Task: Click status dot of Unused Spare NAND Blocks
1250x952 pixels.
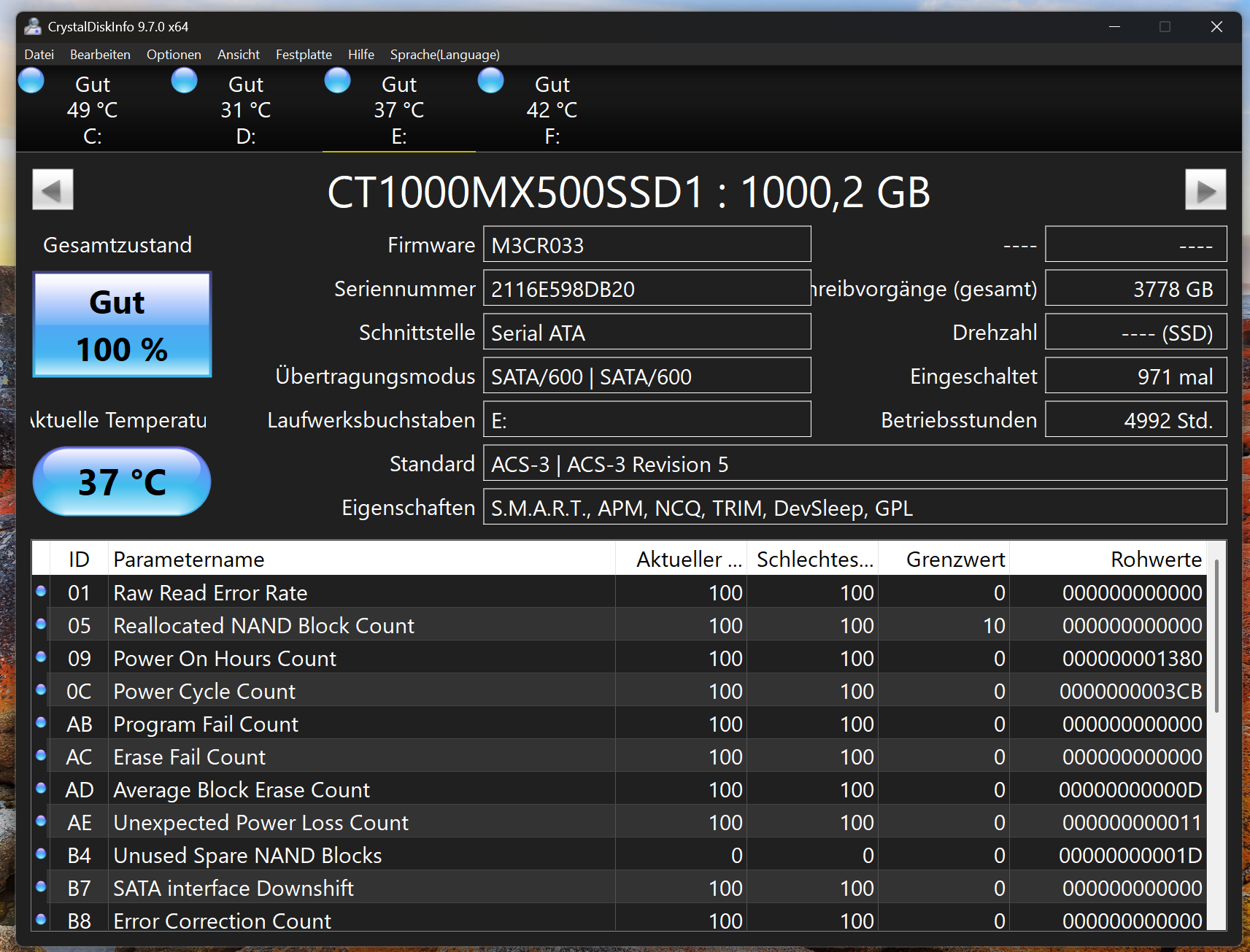Action: [41, 854]
